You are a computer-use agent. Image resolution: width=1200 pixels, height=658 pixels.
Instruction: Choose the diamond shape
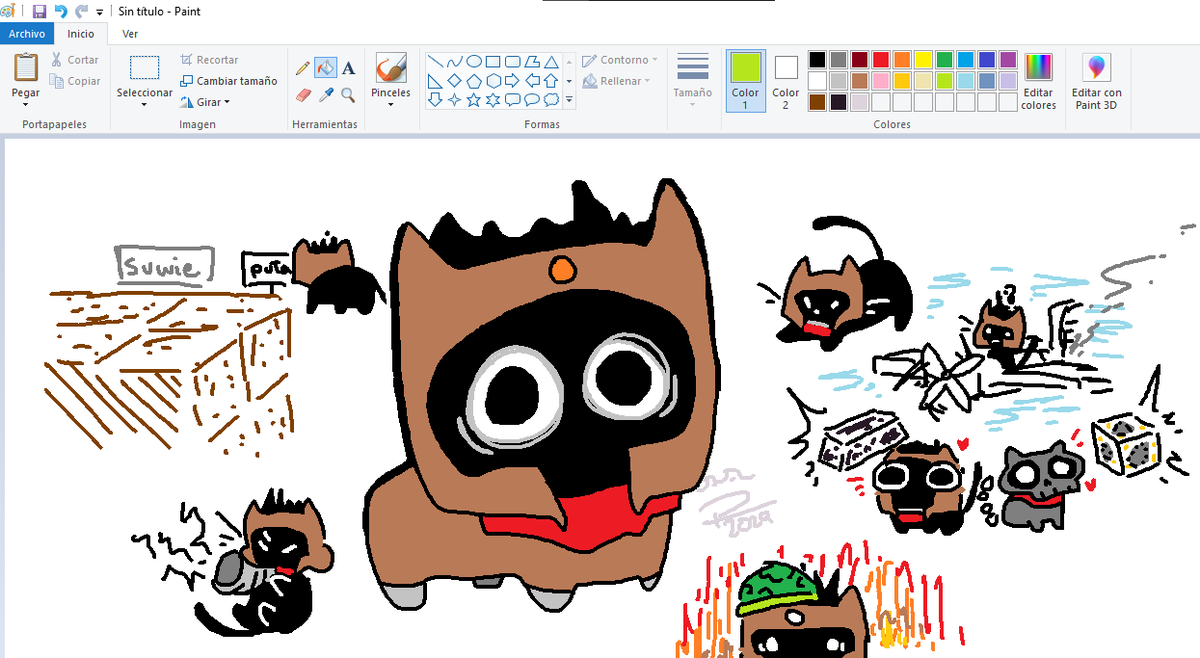tap(454, 80)
